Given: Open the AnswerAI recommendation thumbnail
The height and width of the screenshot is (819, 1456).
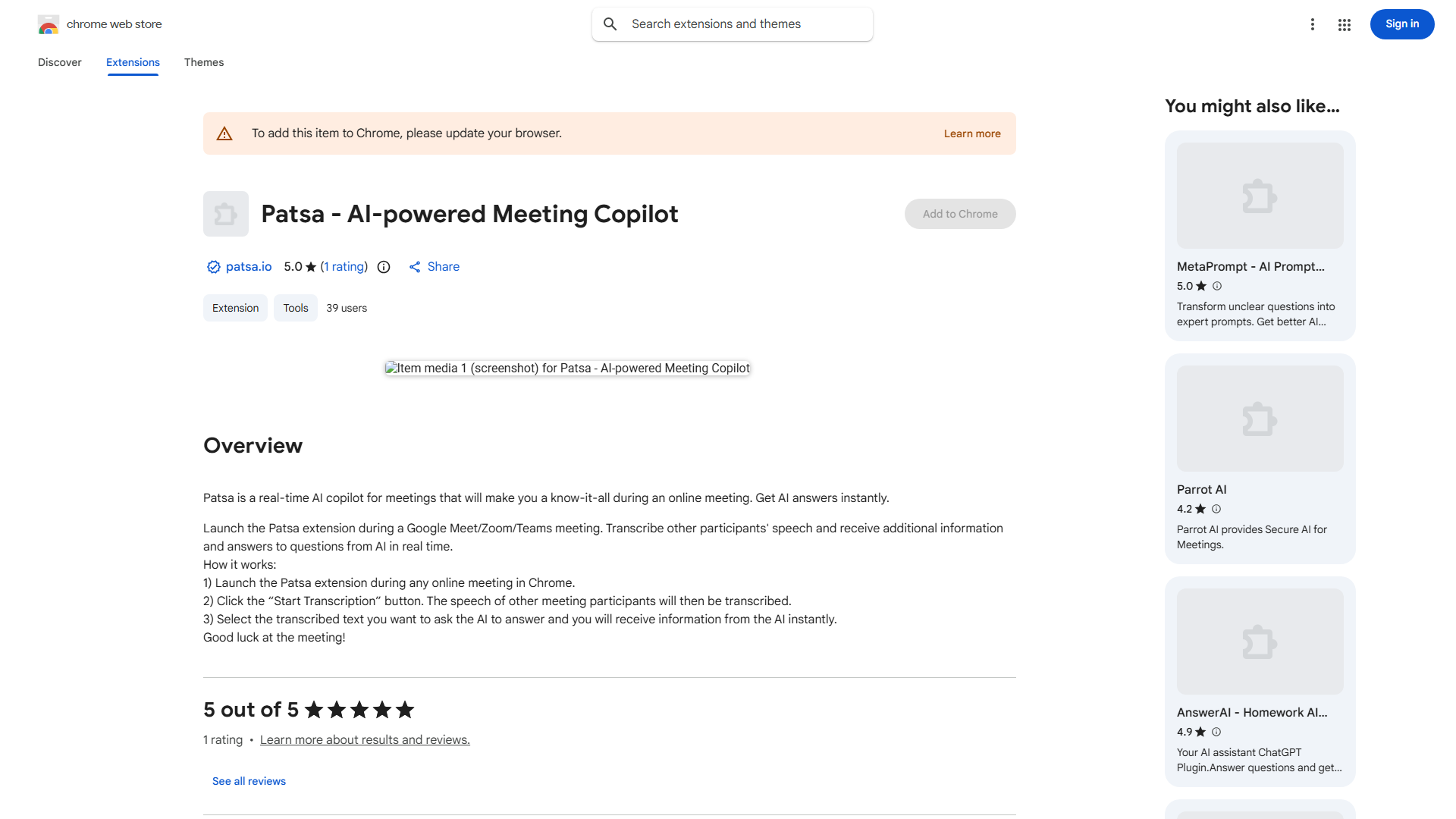Looking at the screenshot, I should pos(1260,642).
